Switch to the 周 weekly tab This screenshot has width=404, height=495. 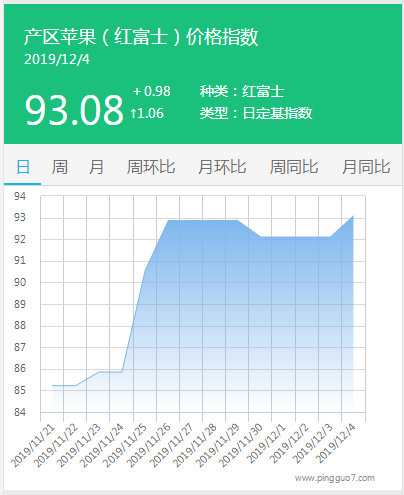click(60, 167)
